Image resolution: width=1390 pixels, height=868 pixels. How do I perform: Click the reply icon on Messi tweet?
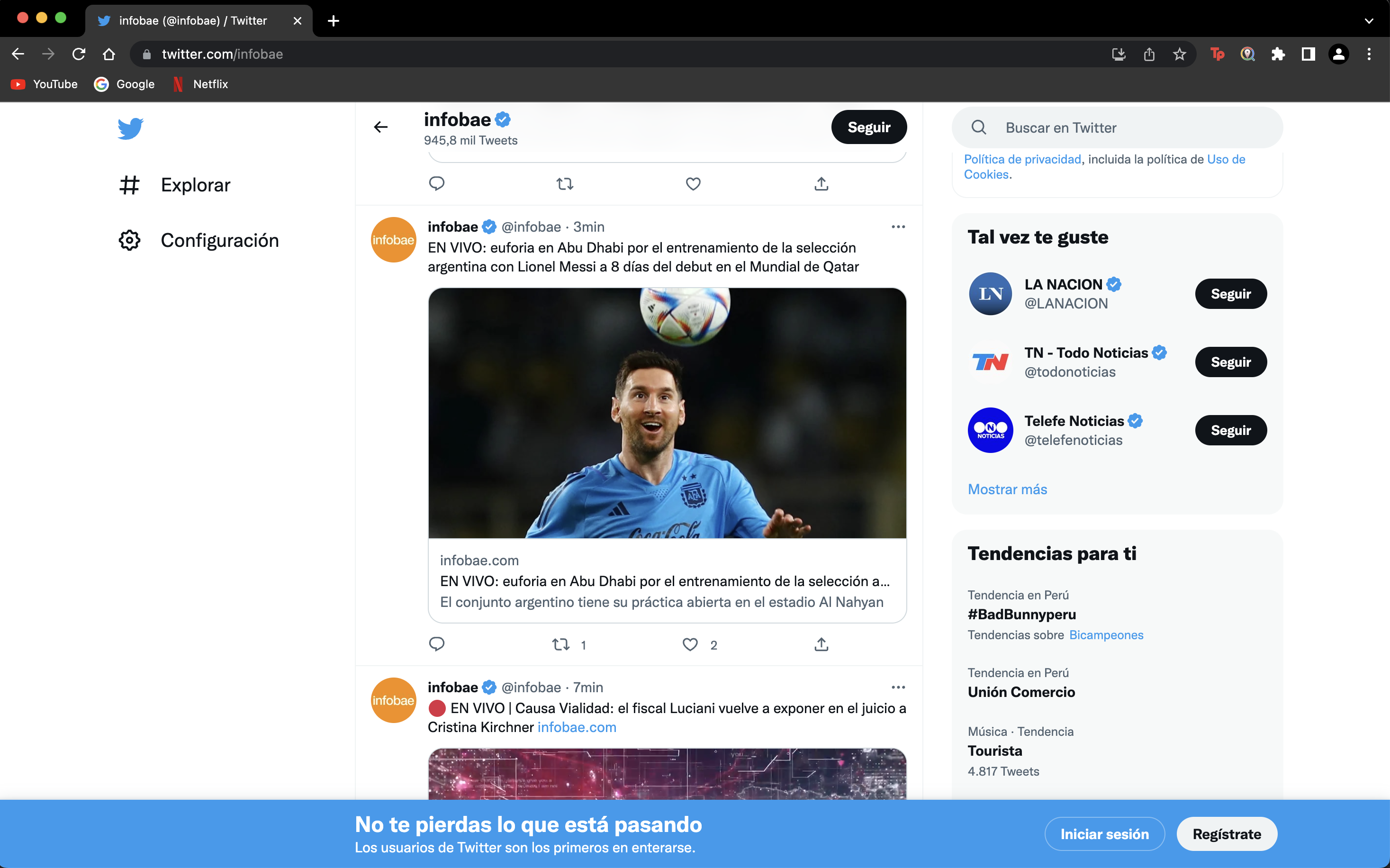click(x=436, y=644)
